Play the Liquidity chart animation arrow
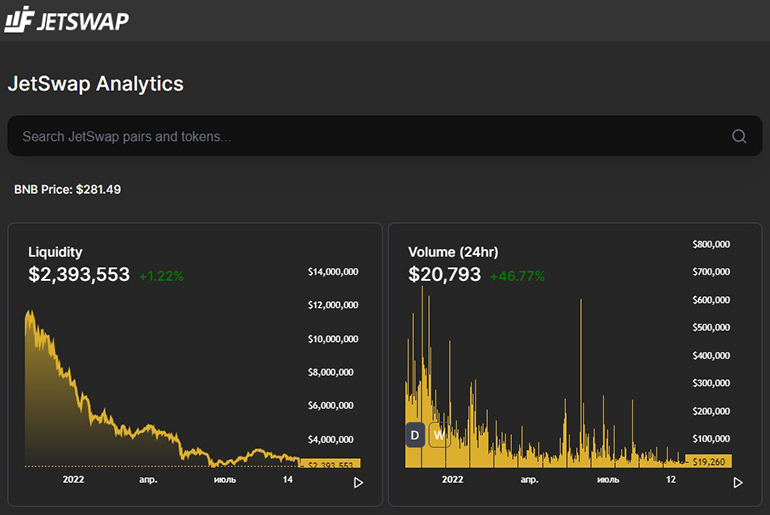 (x=358, y=483)
